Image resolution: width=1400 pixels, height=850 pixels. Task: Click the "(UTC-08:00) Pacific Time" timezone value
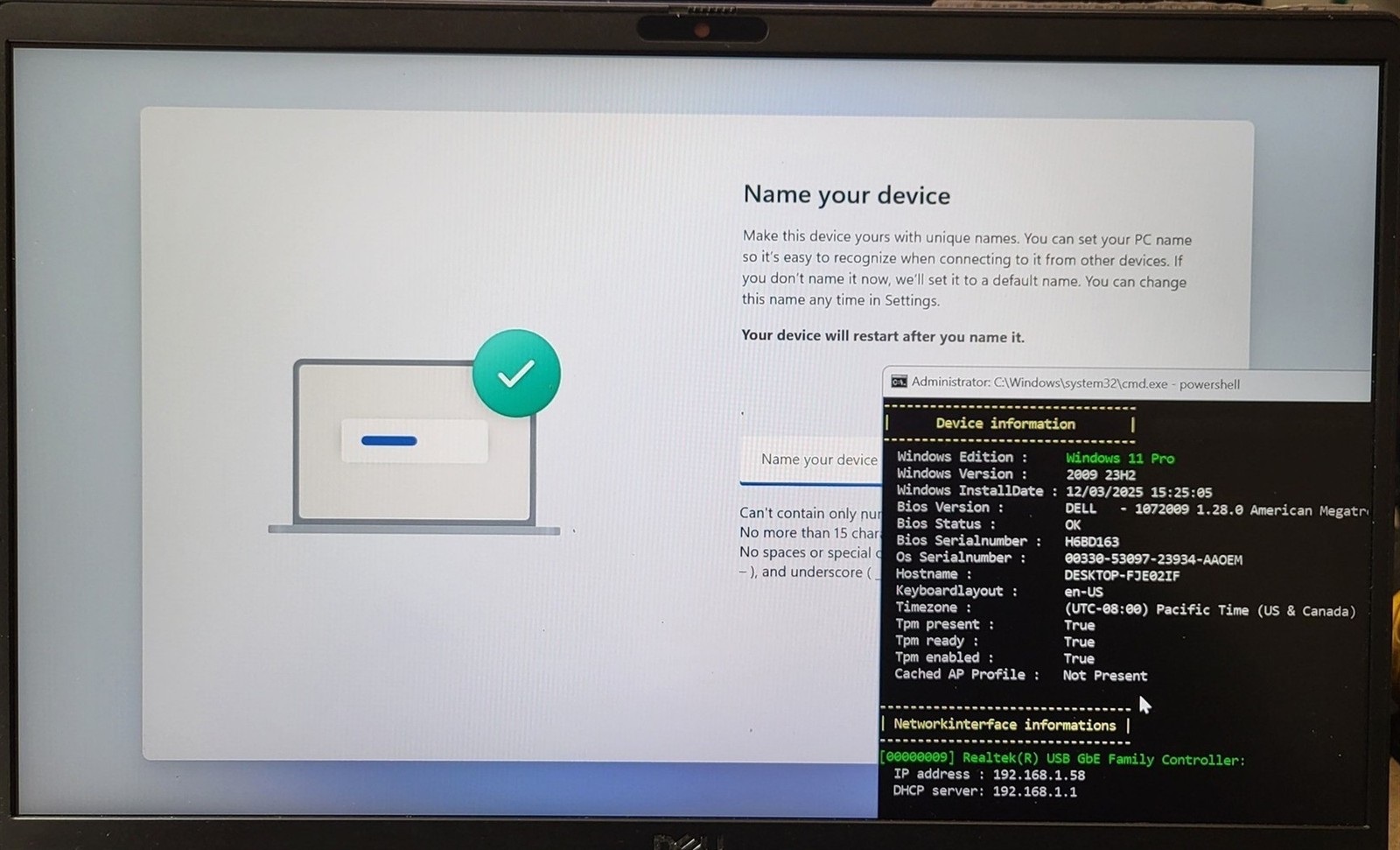pos(1209,610)
